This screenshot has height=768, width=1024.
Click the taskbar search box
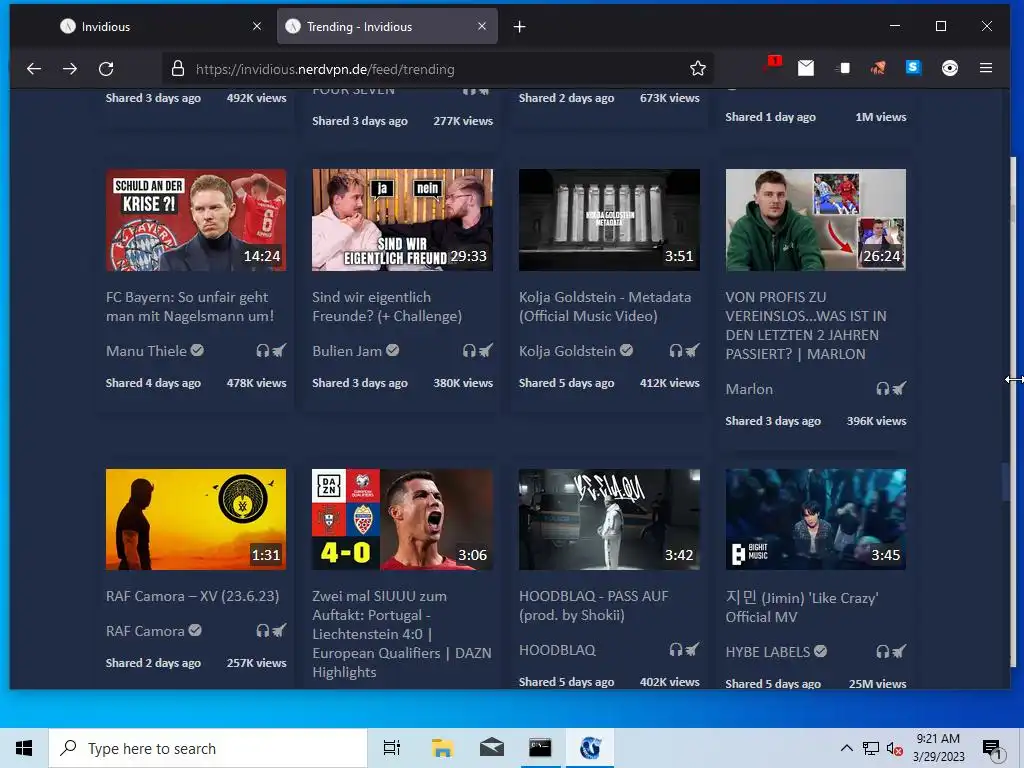click(208, 748)
